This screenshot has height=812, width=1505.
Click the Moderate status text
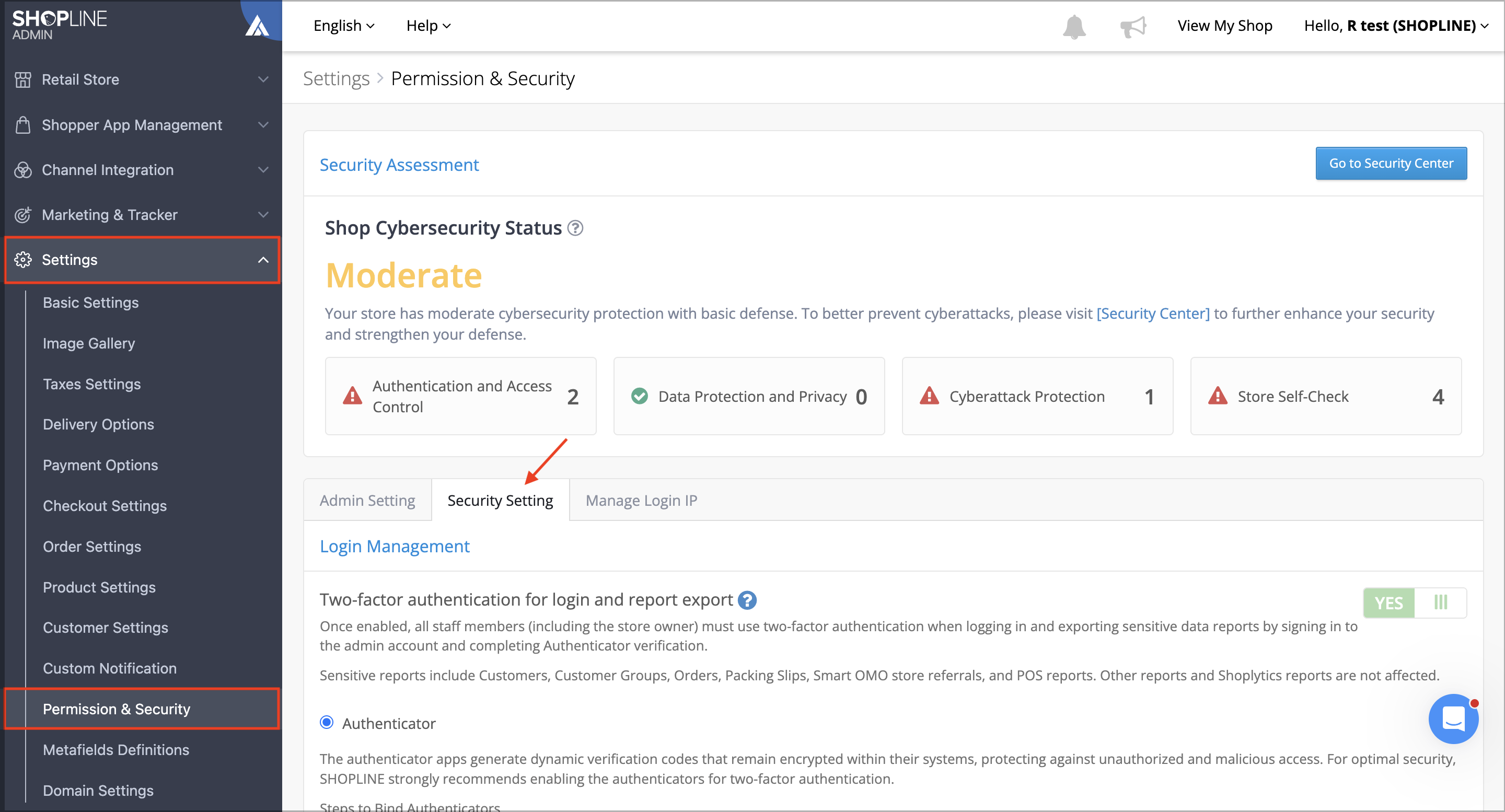point(404,276)
